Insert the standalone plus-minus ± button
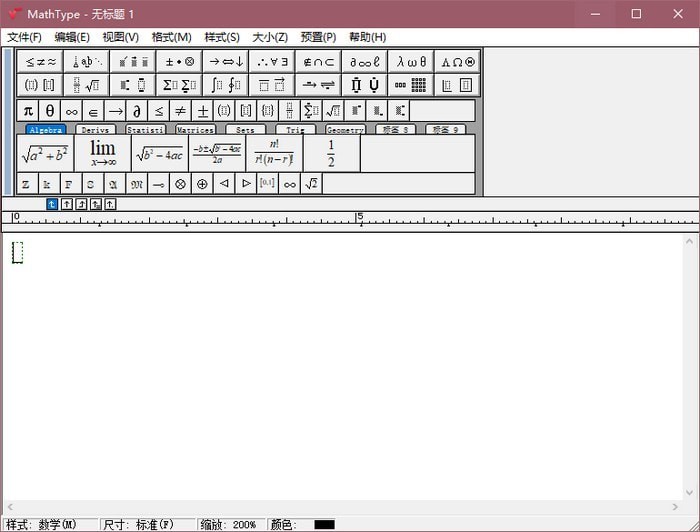Image resolution: width=700 pixels, height=532 pixels. (x=203, y=111)
